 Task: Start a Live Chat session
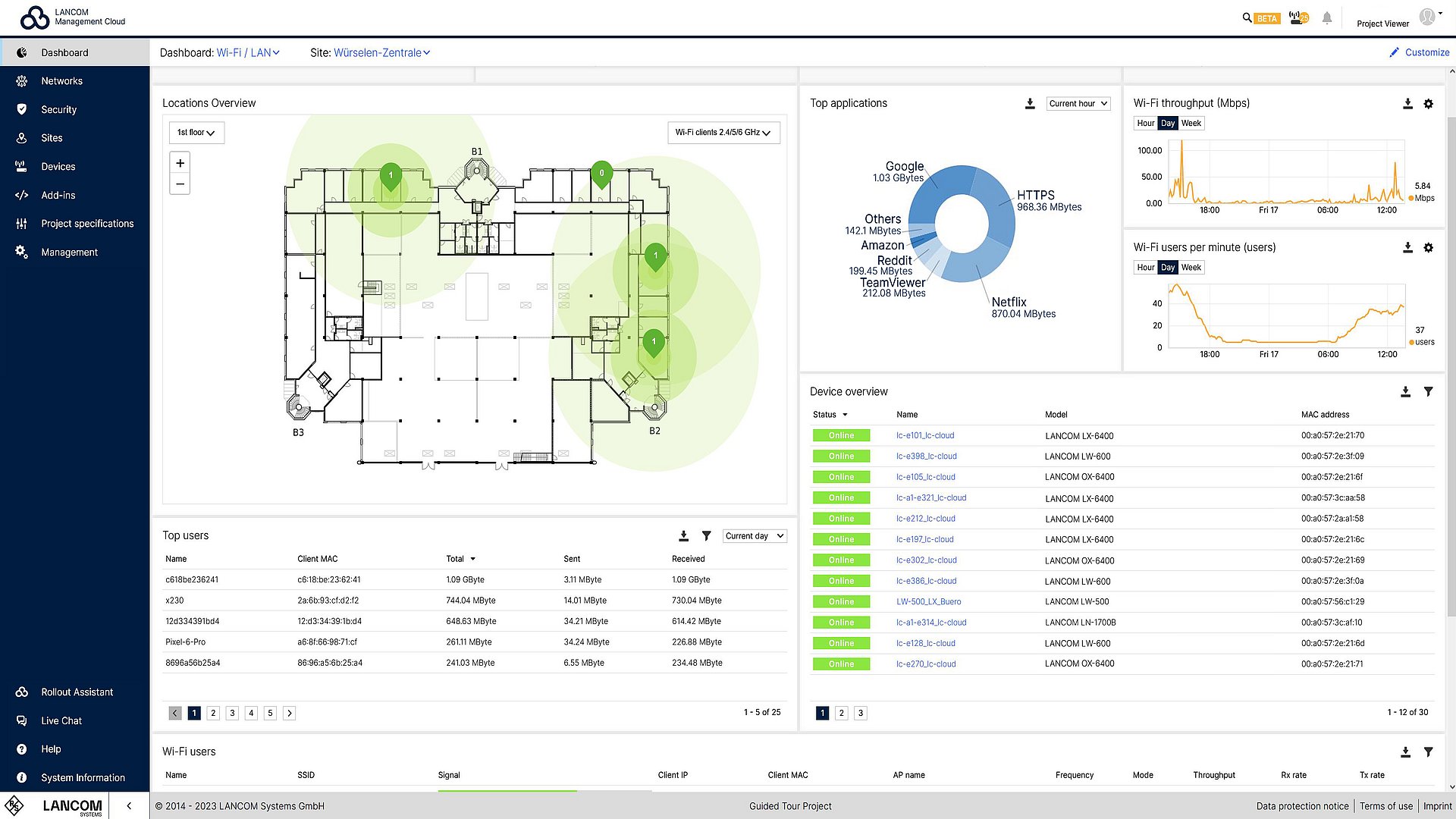61,720
